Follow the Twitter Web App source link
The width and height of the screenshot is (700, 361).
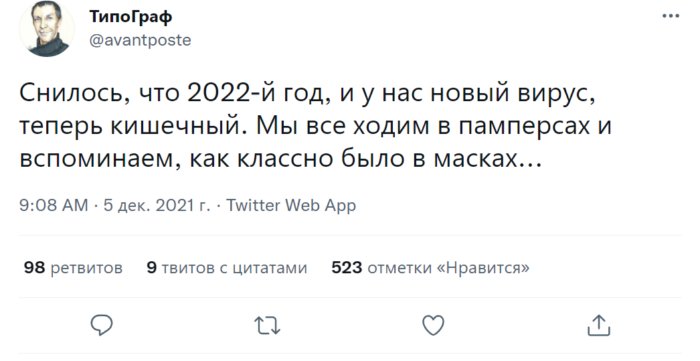tap(291, 205)
